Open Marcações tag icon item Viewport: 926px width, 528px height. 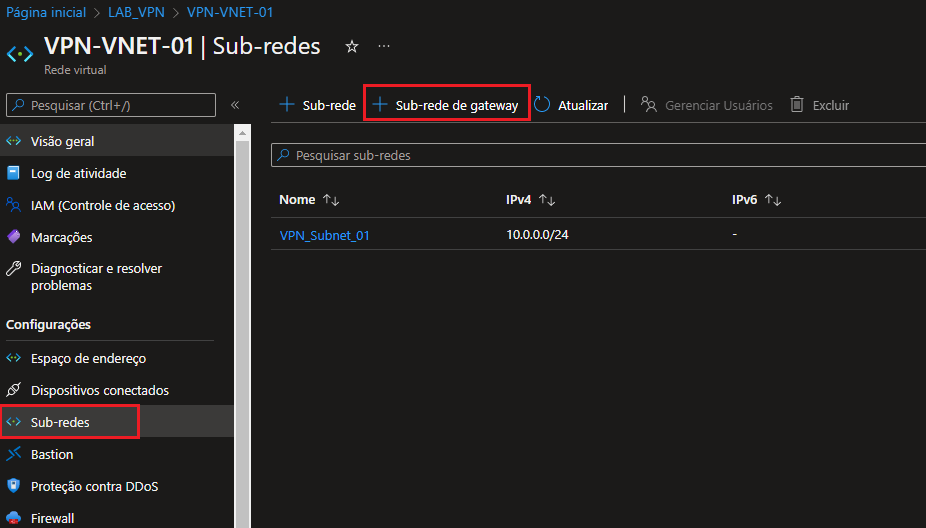(61, 237)
